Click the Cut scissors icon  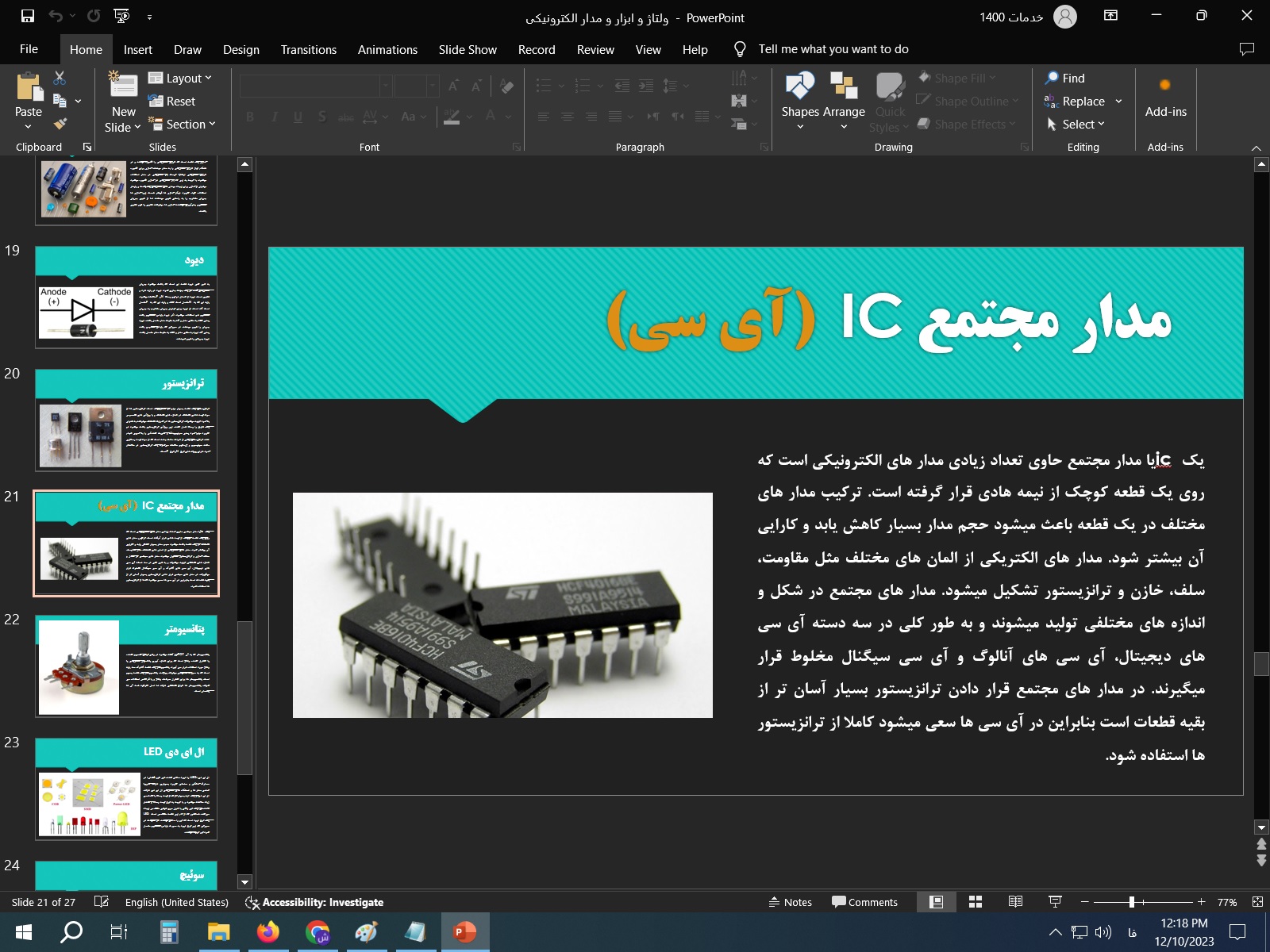pos(60,78)
